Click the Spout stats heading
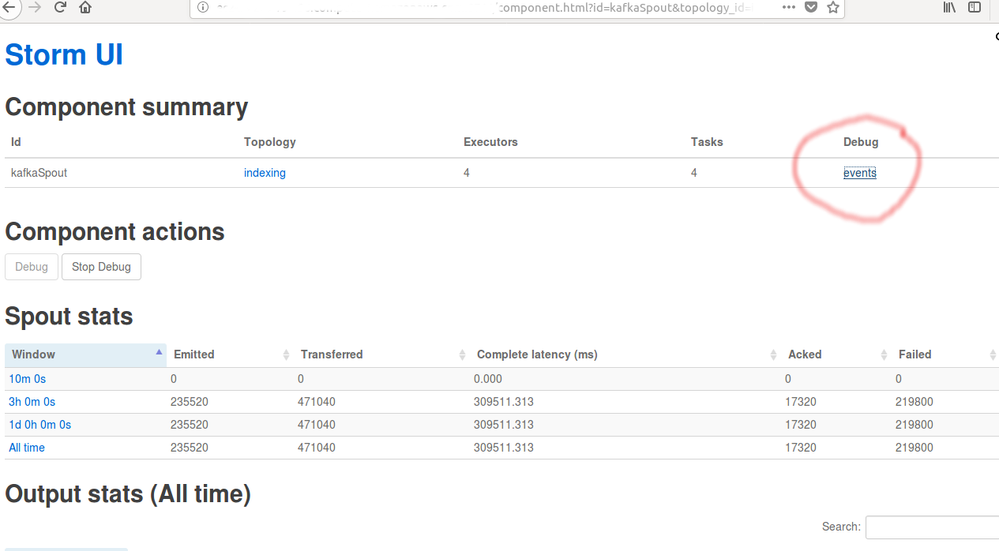Image resolution: width=999 pixels, height=551 pixels. pos(69,317)
